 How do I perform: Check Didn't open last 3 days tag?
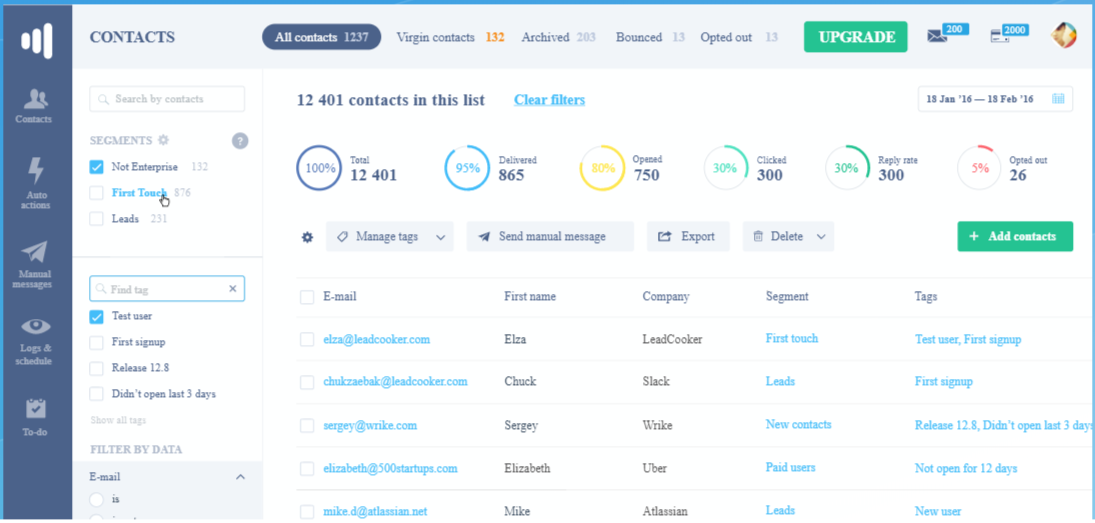click(x=96, y=394)
